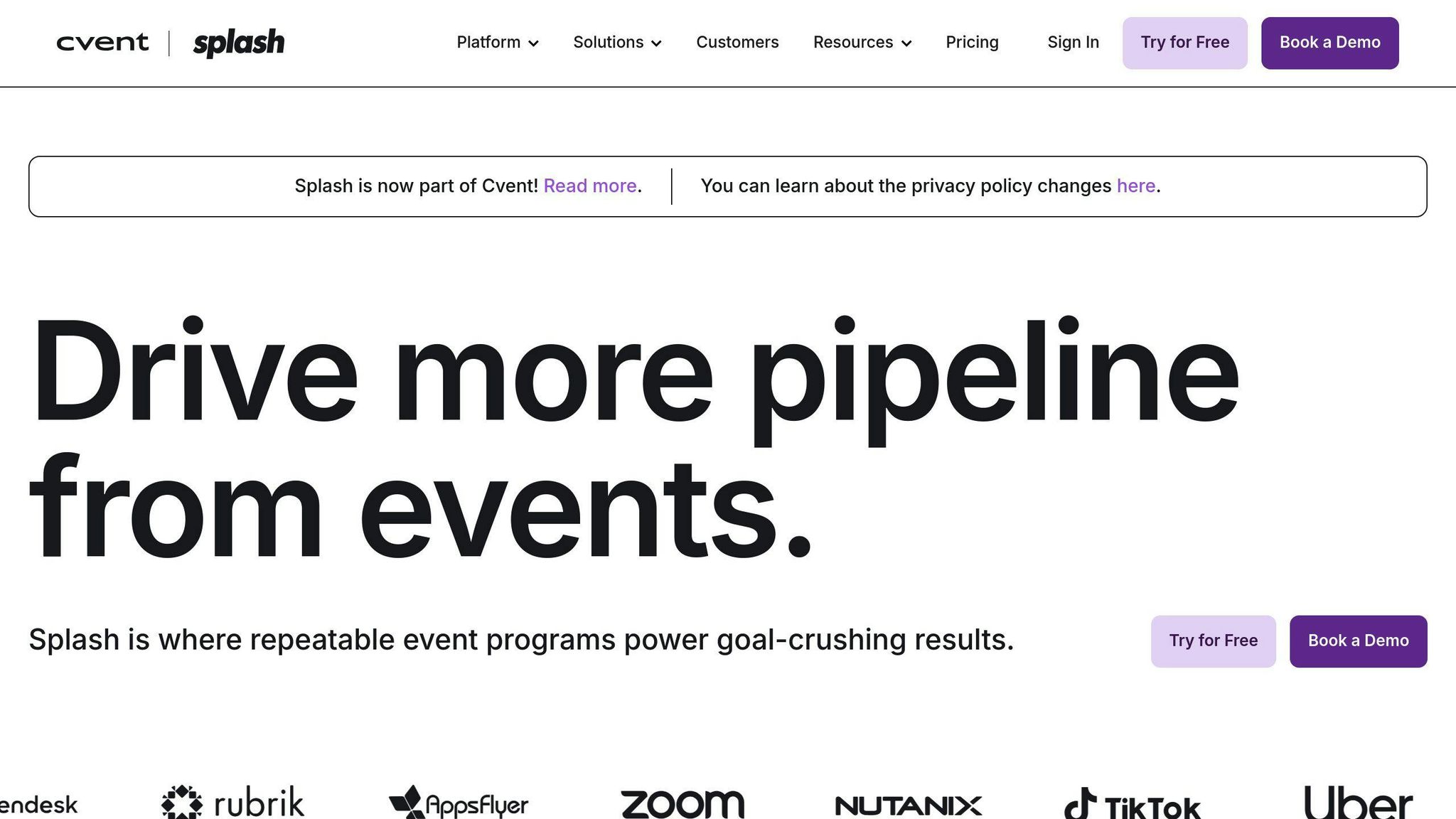Open the Solutions dropdown menu
The width and height of the screenshot is (1456, 819).
617,43
